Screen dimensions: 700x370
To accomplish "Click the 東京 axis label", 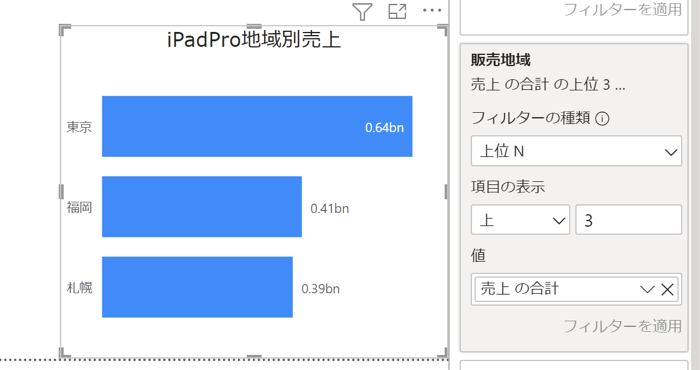I will (79, 127).
